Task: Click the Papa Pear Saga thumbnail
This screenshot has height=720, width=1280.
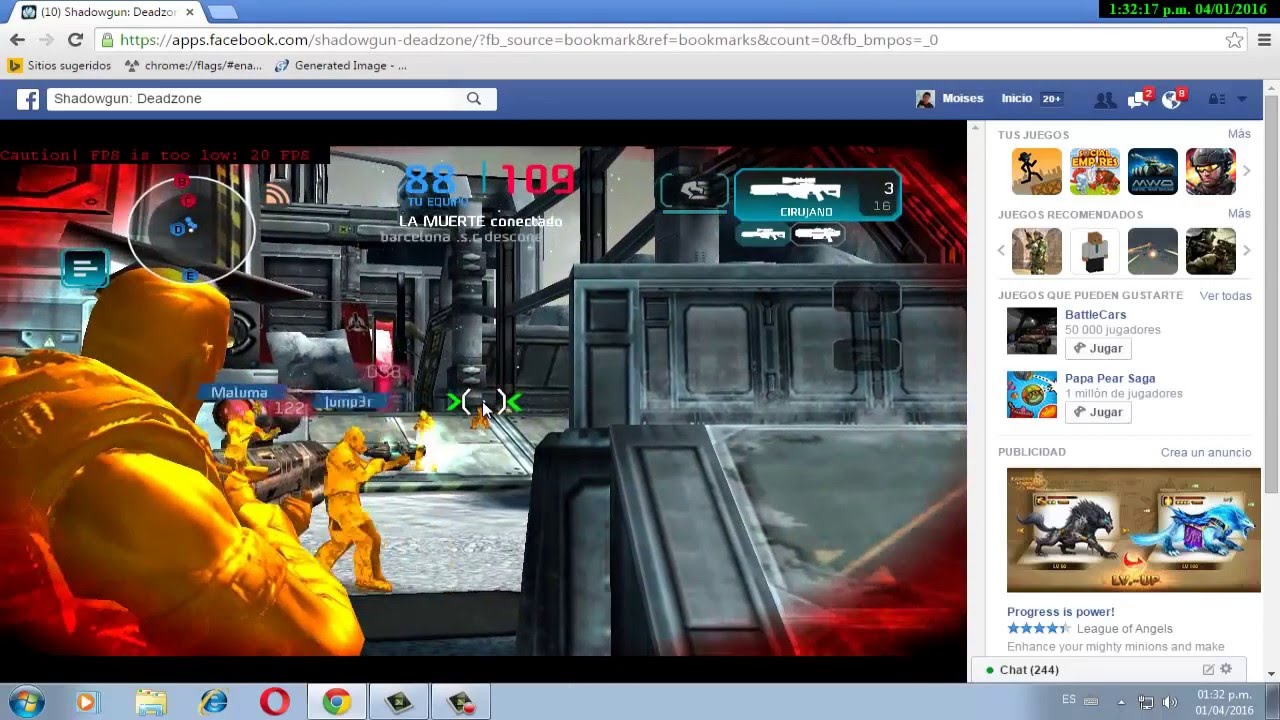Action: click(x=1032, y=395)
